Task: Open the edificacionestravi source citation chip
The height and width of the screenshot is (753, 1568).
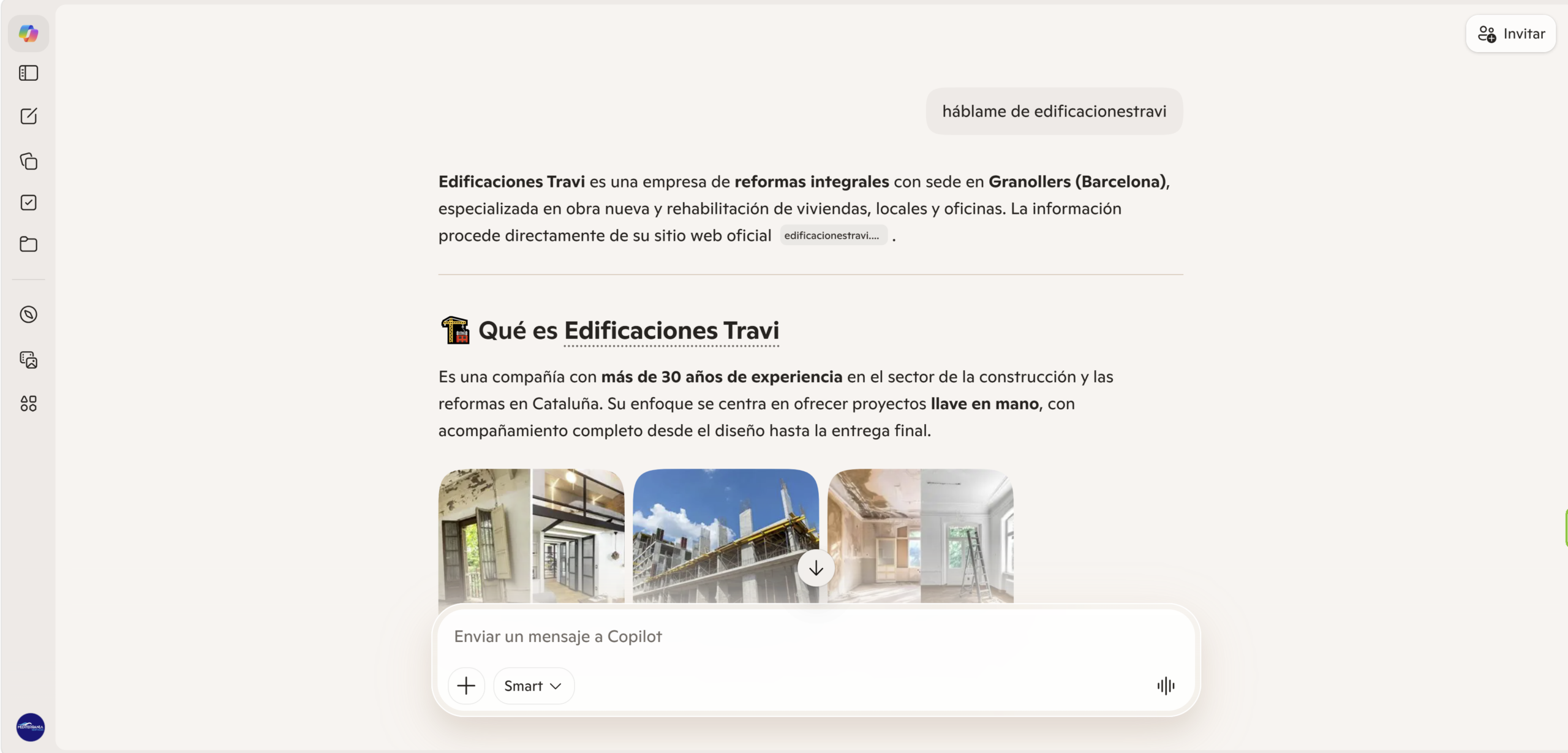Action: point(833,235)
